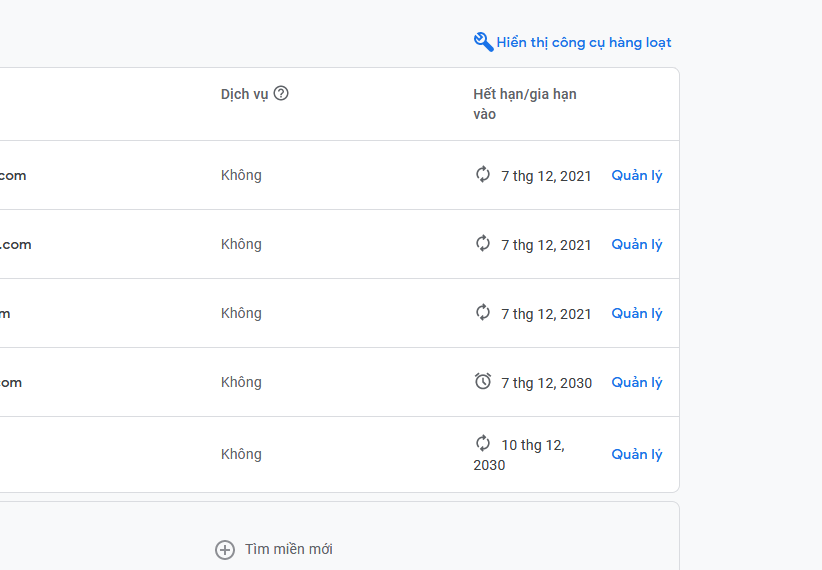
Task: Open Quản lý for the second domain row
Action: point(637,245)
